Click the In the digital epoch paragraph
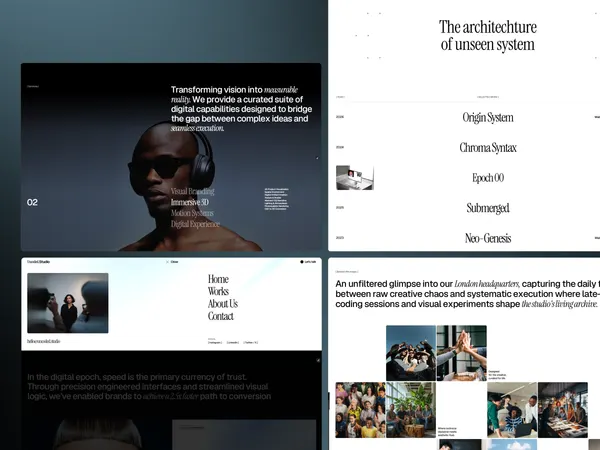Image resolution: width=600 pixels, height=450 pixels. pos(149,386)
